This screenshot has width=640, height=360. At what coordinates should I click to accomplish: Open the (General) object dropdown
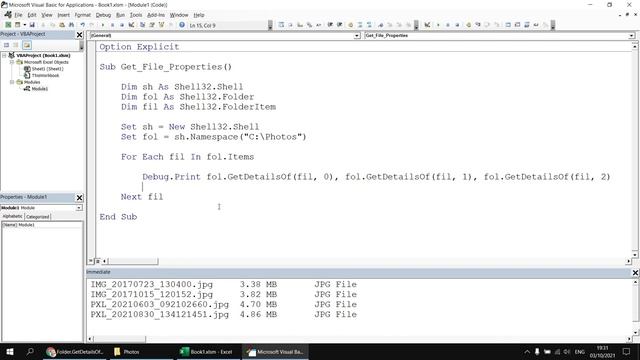(x=357, y=36)
